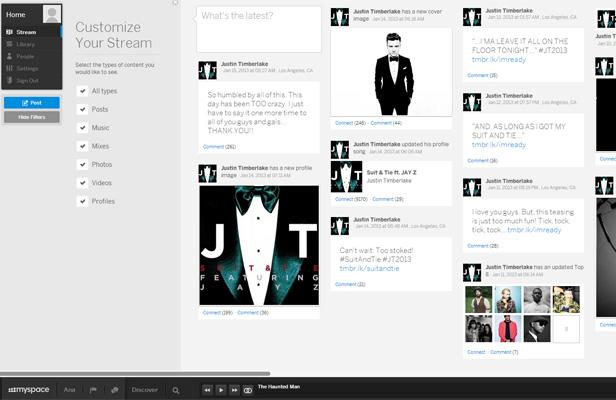Click Comment under the Can't wait post

click(345, 284)
